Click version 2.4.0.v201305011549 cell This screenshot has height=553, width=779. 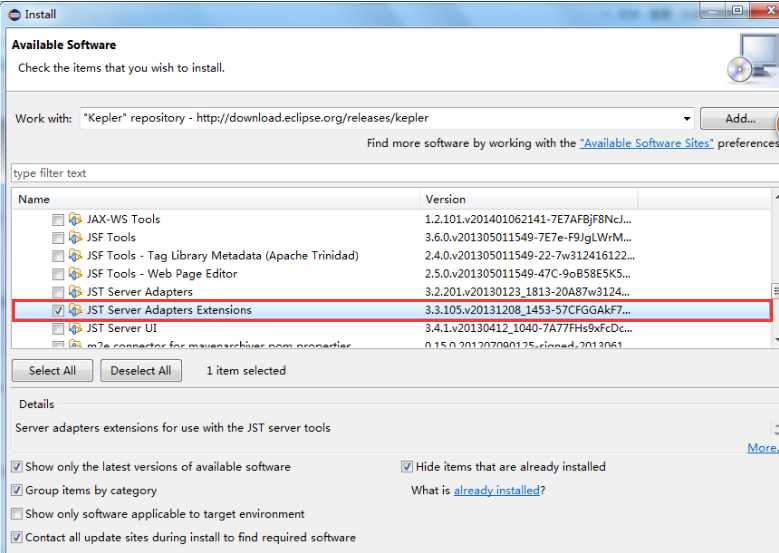pos(530,255)
